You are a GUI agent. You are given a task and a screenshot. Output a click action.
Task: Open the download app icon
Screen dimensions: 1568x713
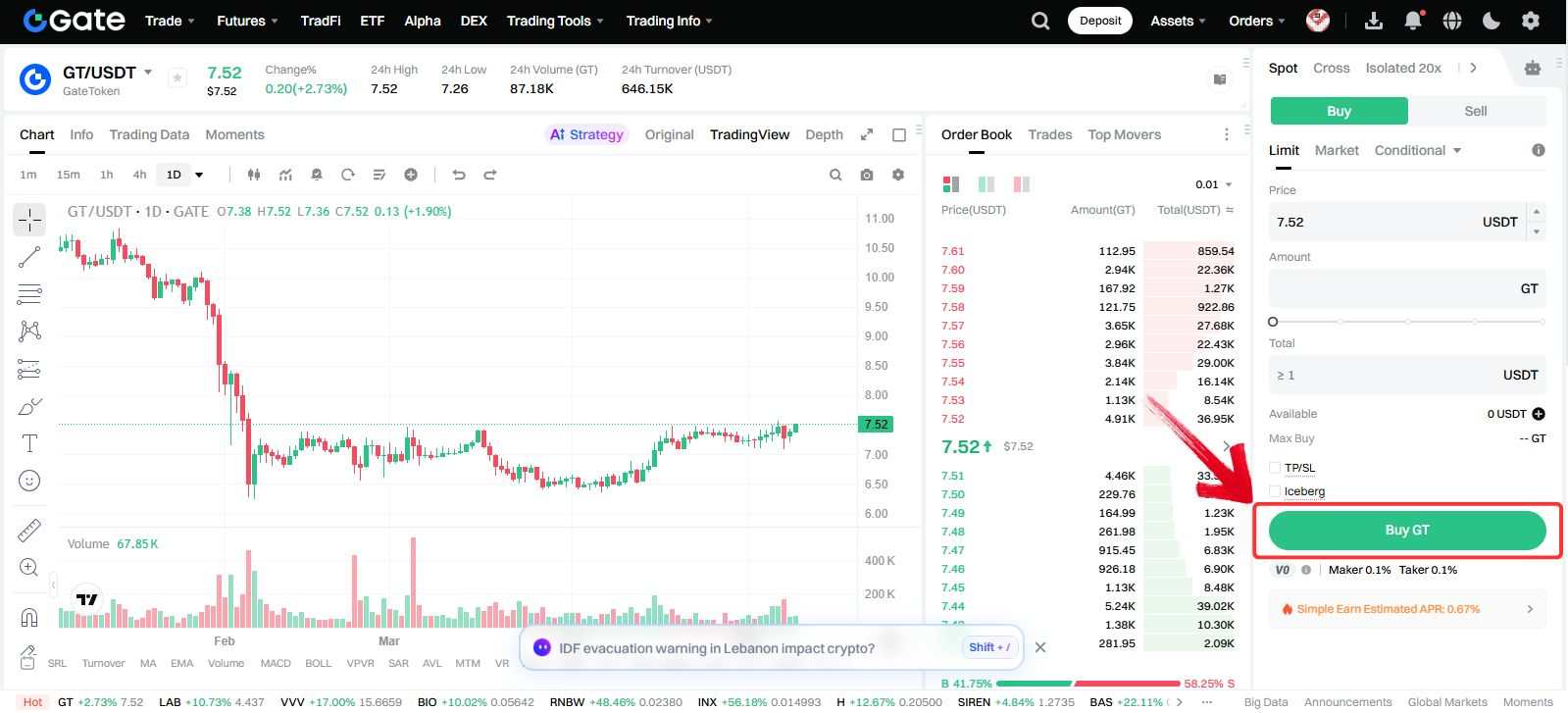1374,21
